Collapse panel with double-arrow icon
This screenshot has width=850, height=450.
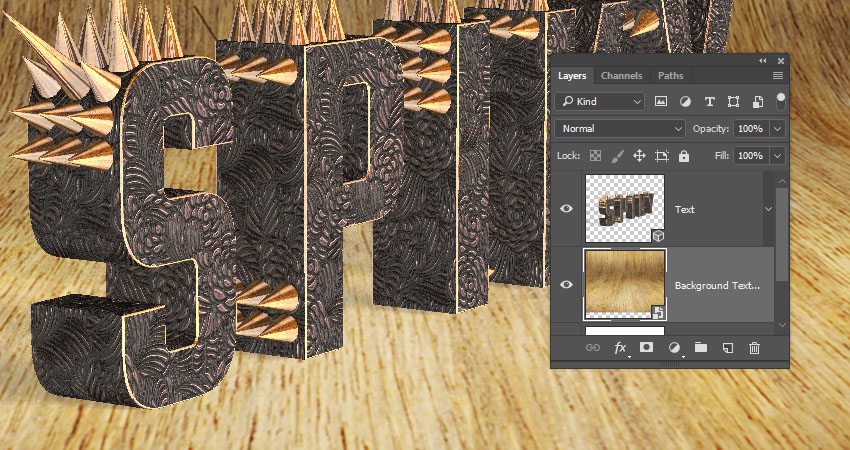(x=763, y=61)
